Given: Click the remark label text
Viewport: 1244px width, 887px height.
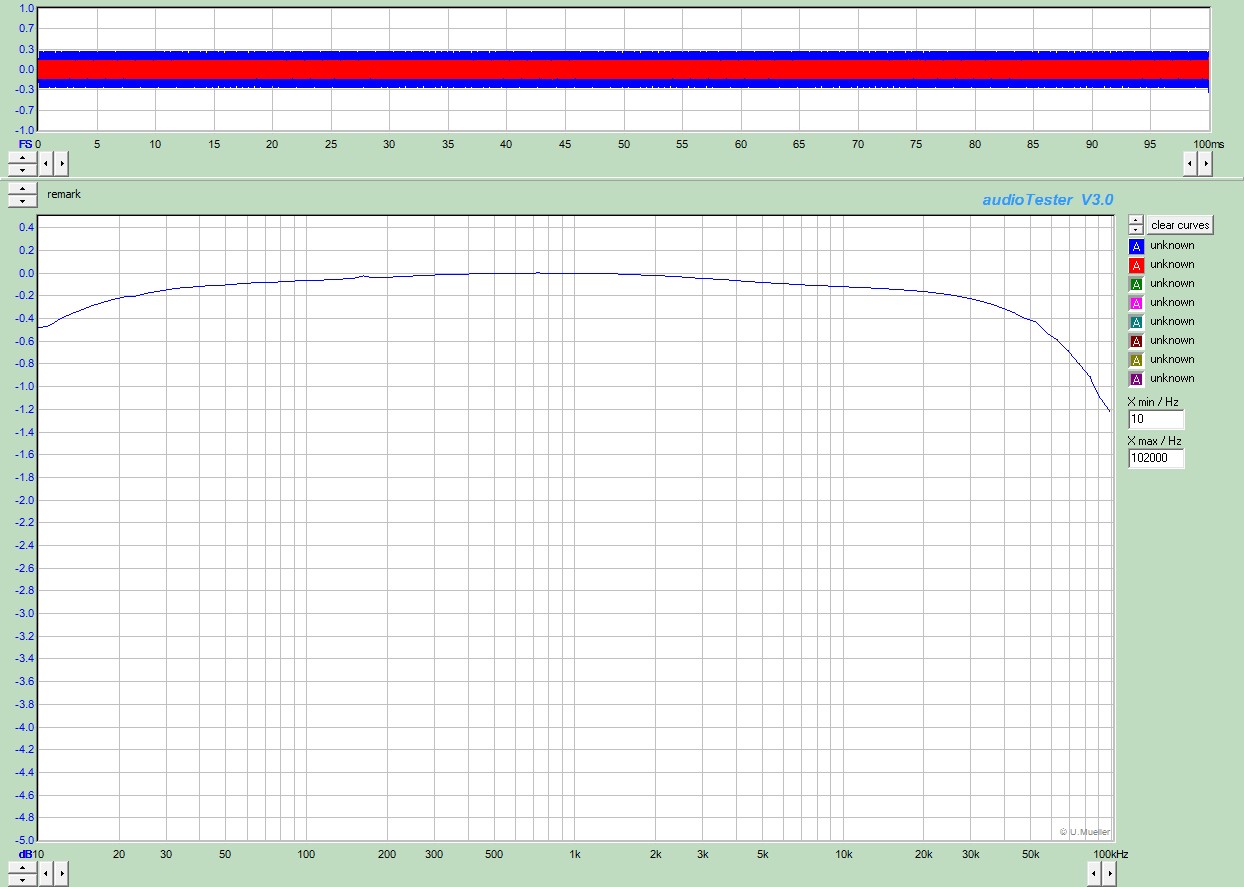Looking at the screenshot, I should [64, 194].
